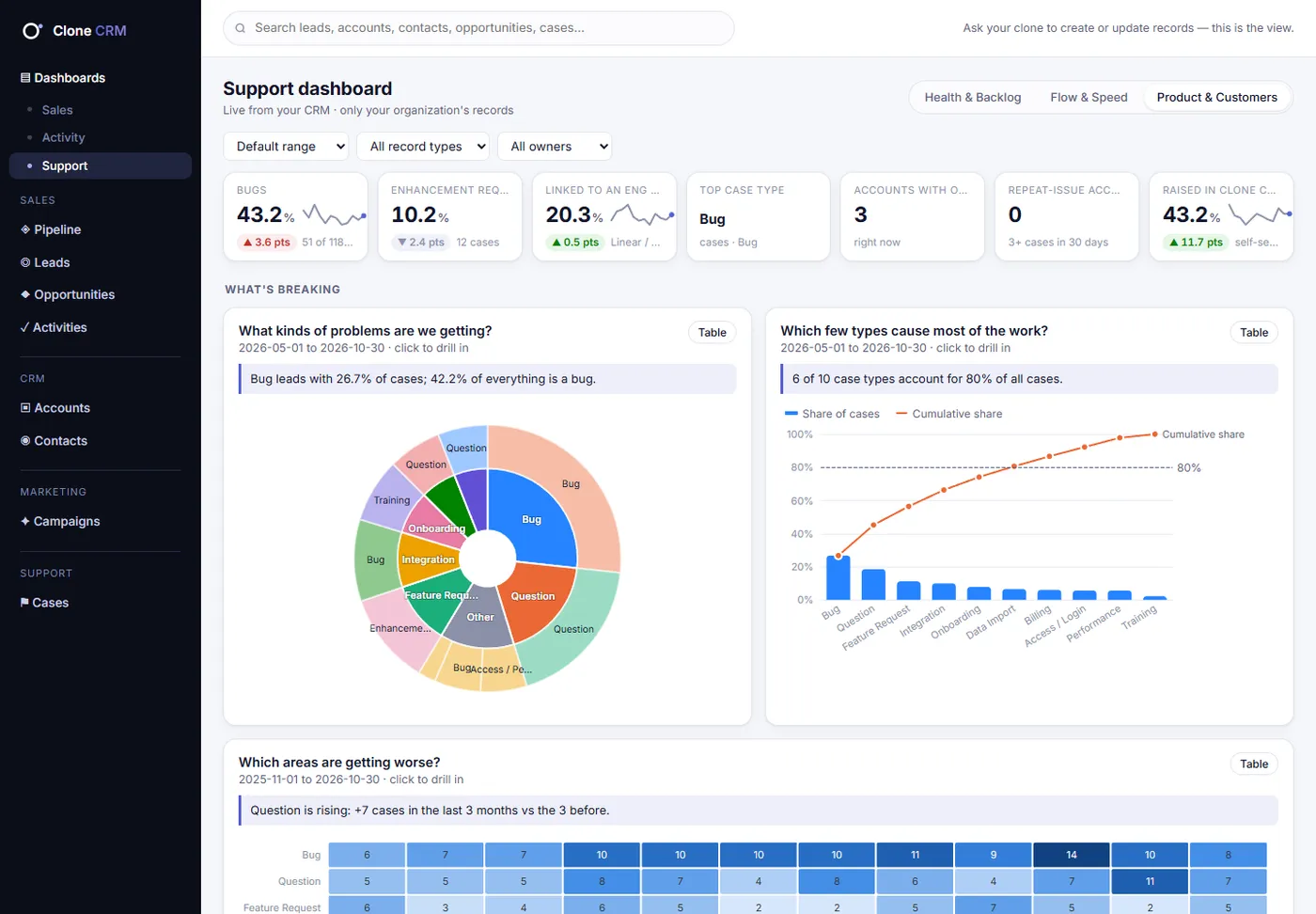Show the table for problem kinds chart

712,332
